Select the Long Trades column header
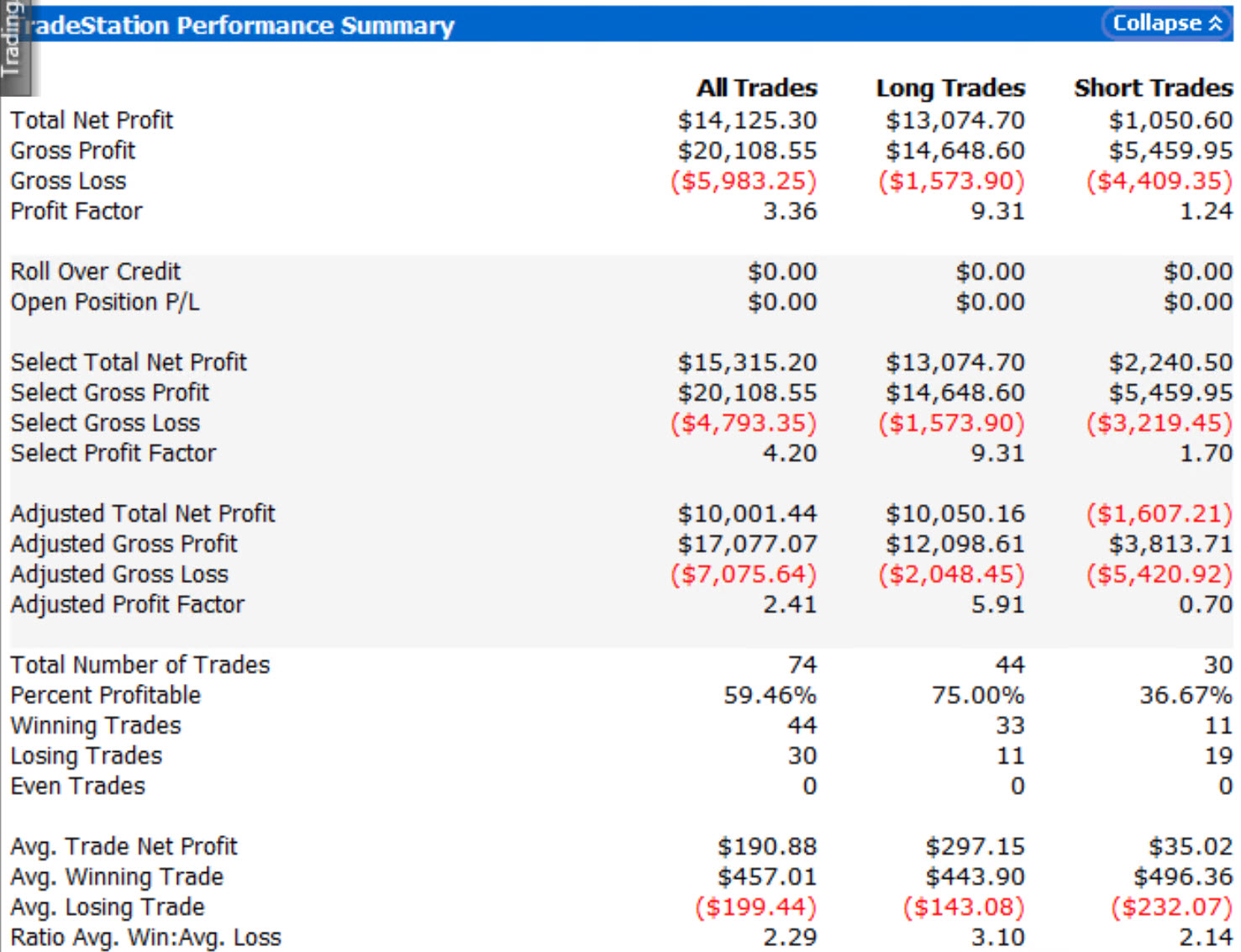Viewport: 1241px width, 952px height. (x=950, y=87)
